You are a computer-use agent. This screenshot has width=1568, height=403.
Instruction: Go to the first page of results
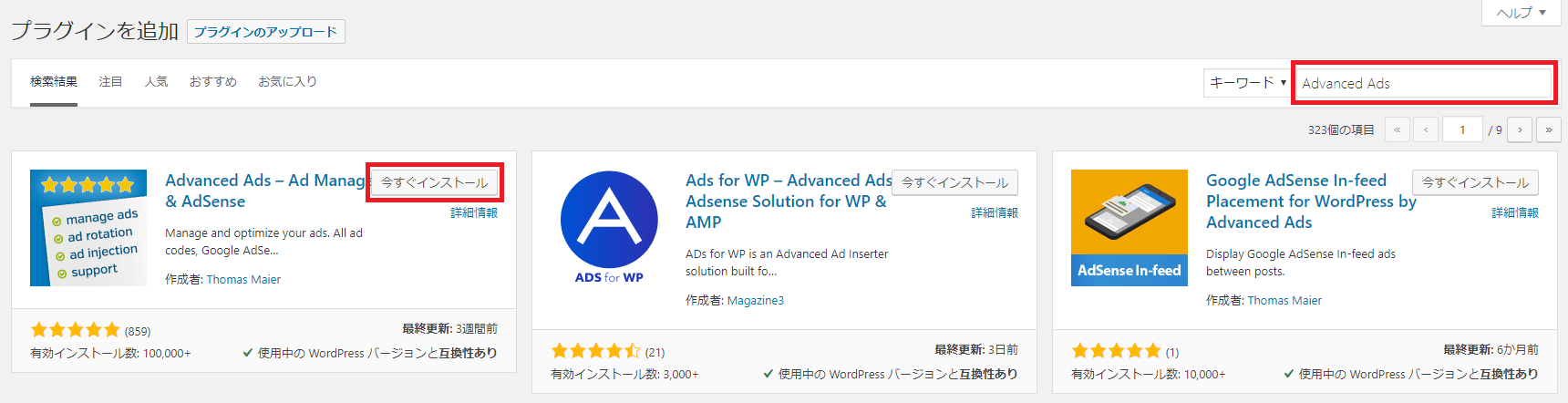click(x=1397, y=129)
